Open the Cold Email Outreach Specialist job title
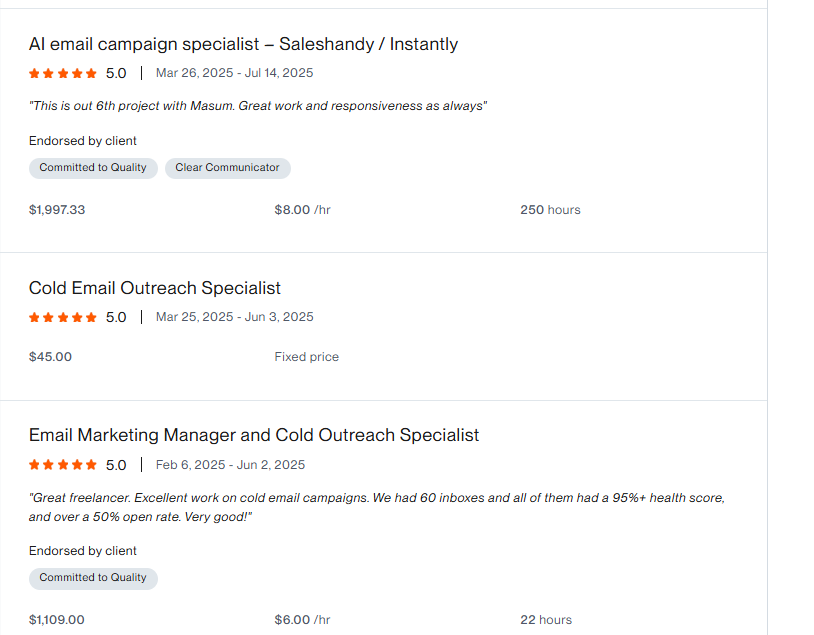Viewport: 814px width, 635px height. 155,288
